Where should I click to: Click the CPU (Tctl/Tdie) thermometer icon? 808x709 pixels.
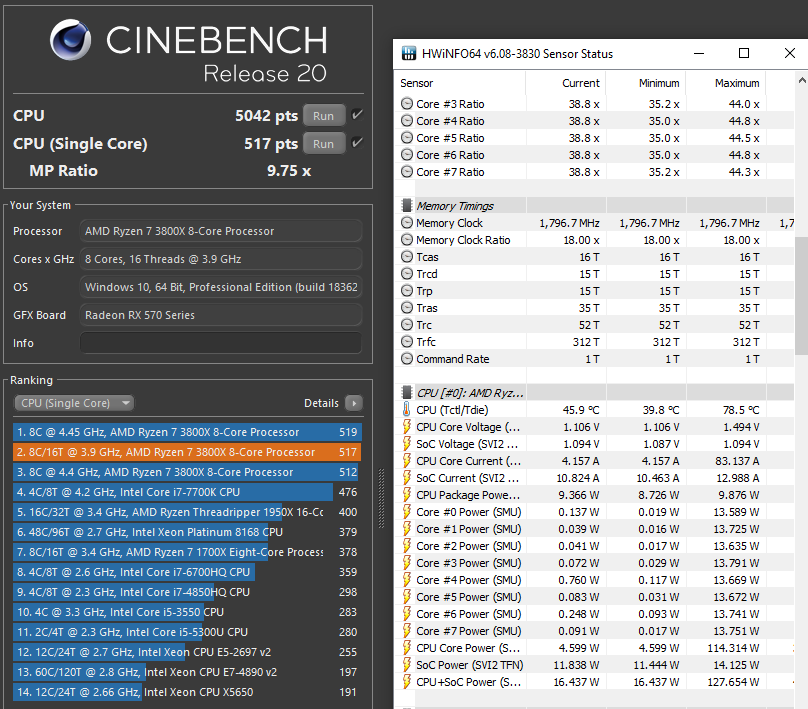(407, 410)
